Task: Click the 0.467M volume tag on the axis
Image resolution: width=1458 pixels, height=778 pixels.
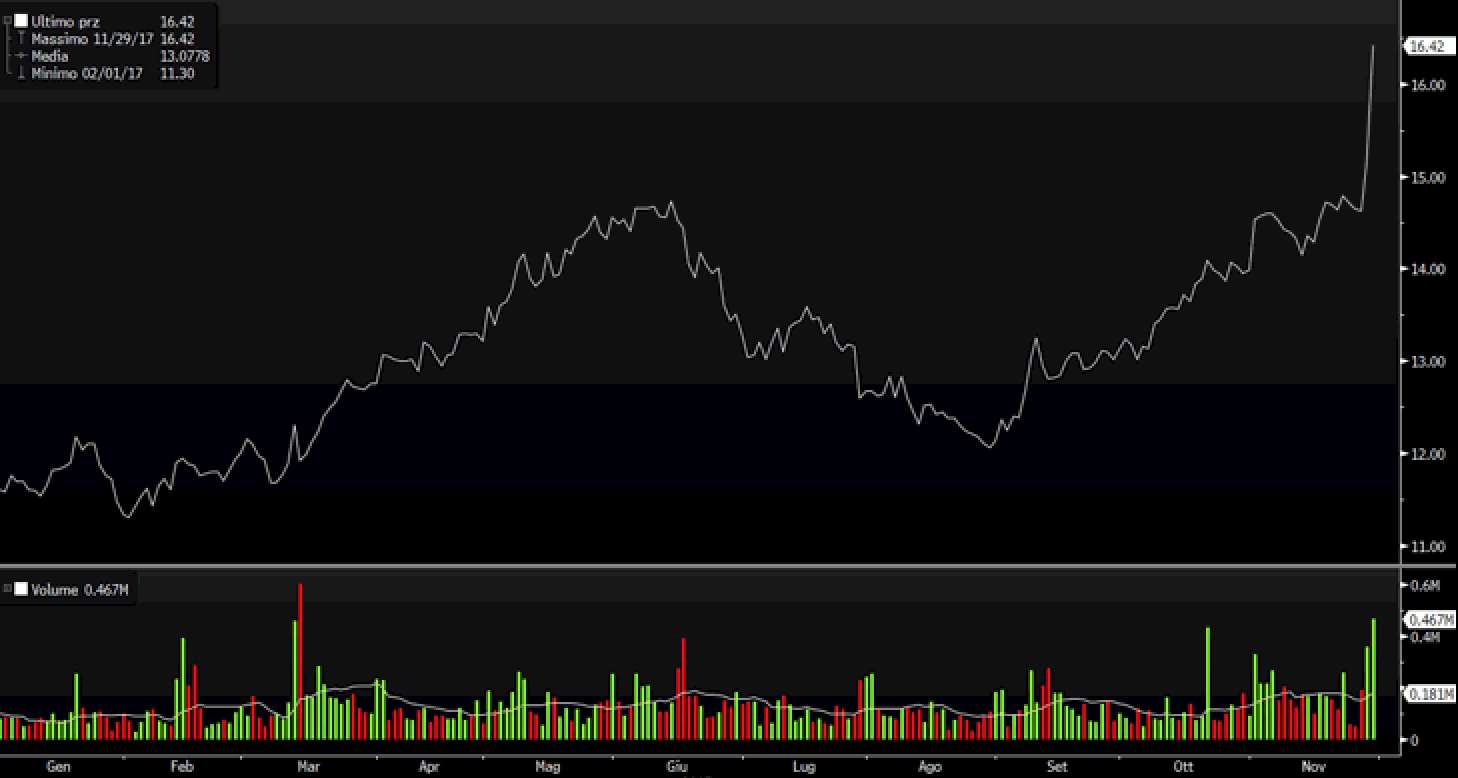Action: (x=1430, y=620)
